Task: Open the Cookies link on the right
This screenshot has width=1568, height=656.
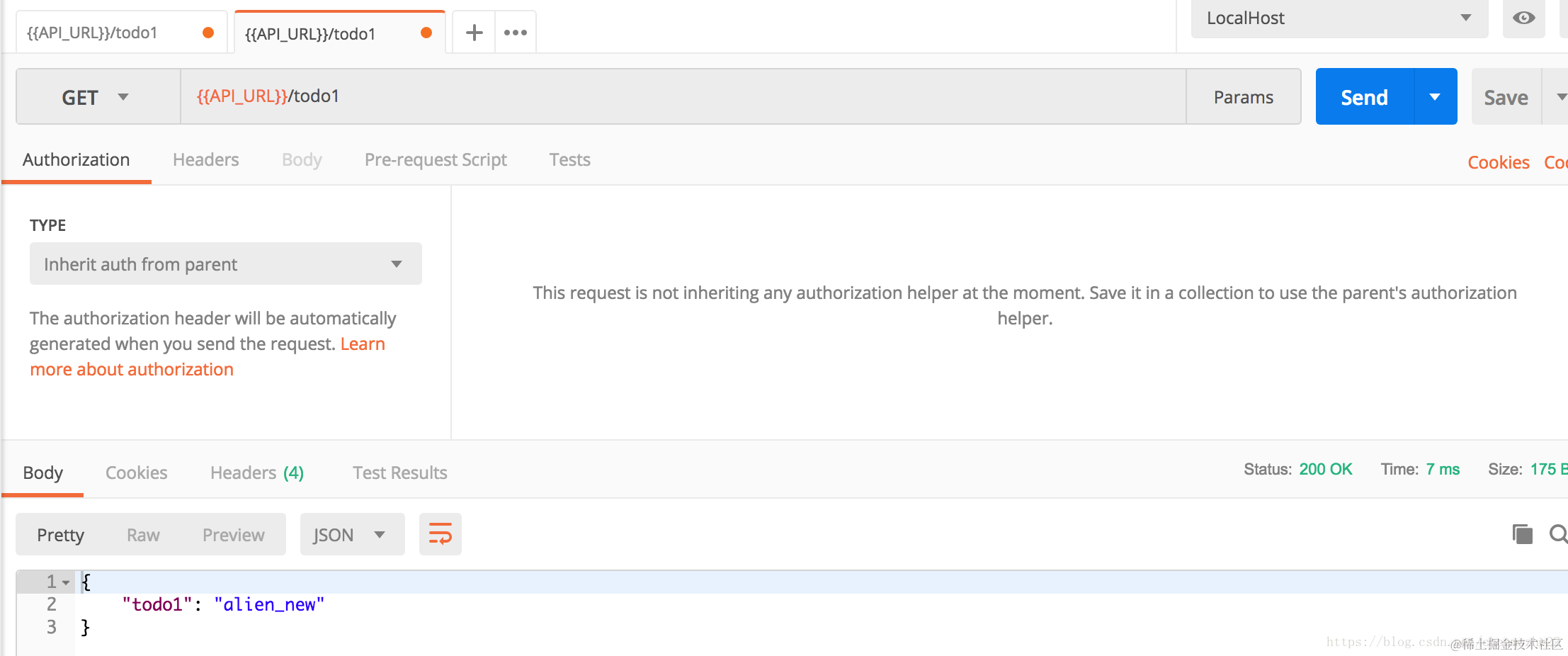Action: (x=1499, y=162)
